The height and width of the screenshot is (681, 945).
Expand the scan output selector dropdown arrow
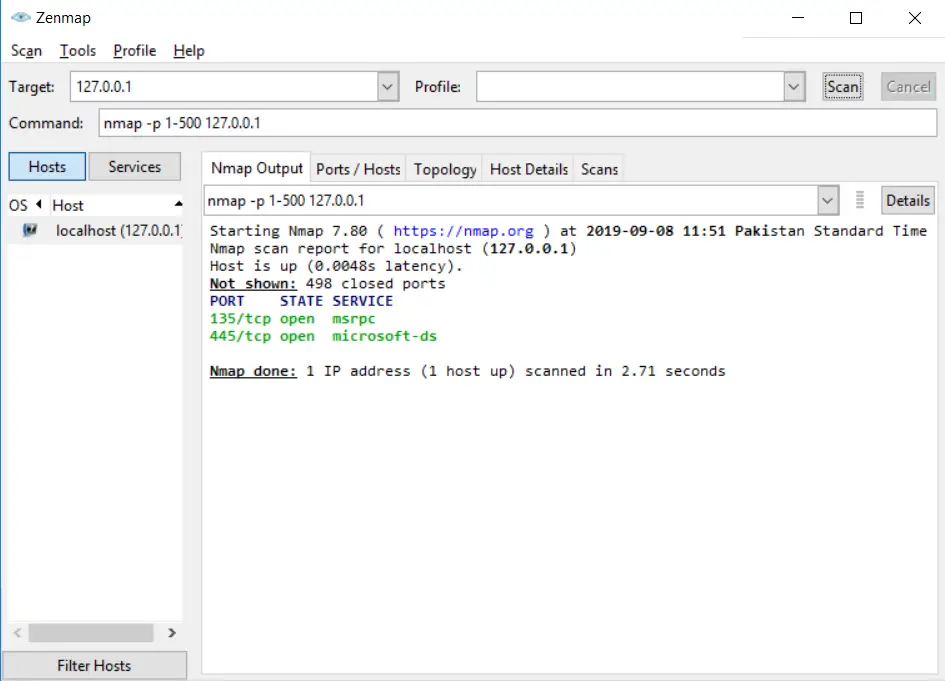pos(827,201)
